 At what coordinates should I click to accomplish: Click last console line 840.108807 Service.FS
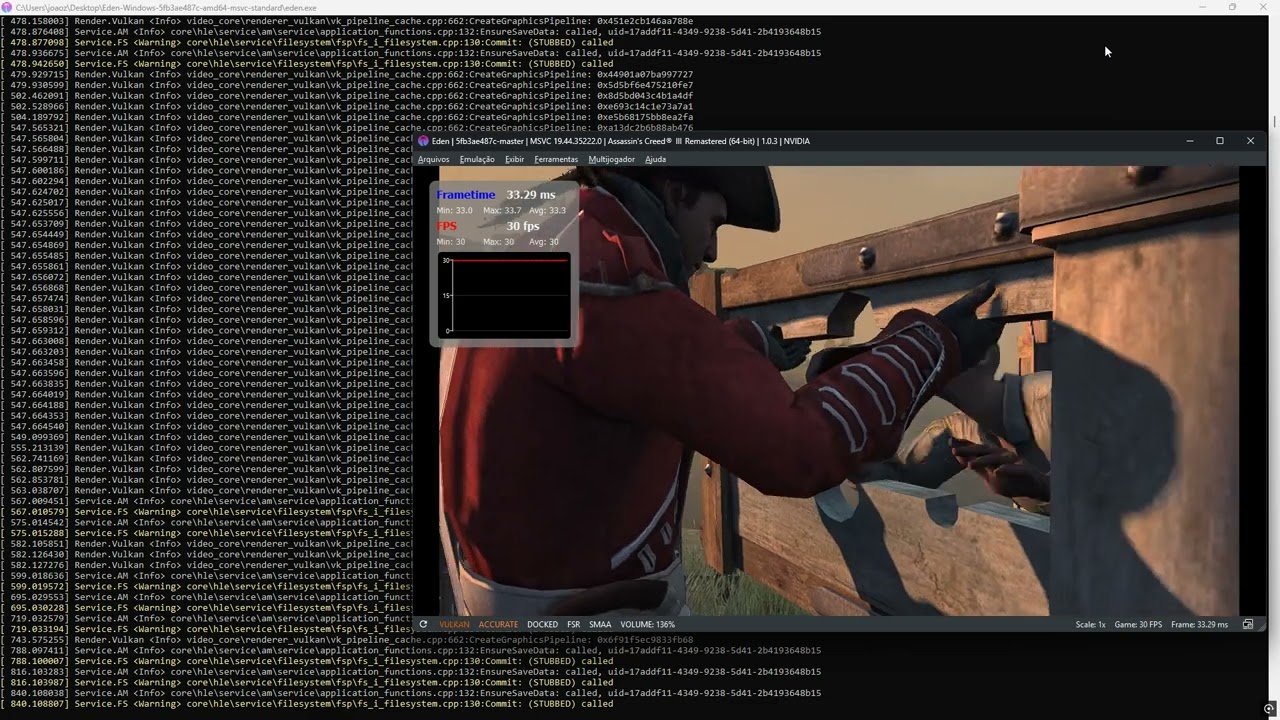(x=307, y=704)
